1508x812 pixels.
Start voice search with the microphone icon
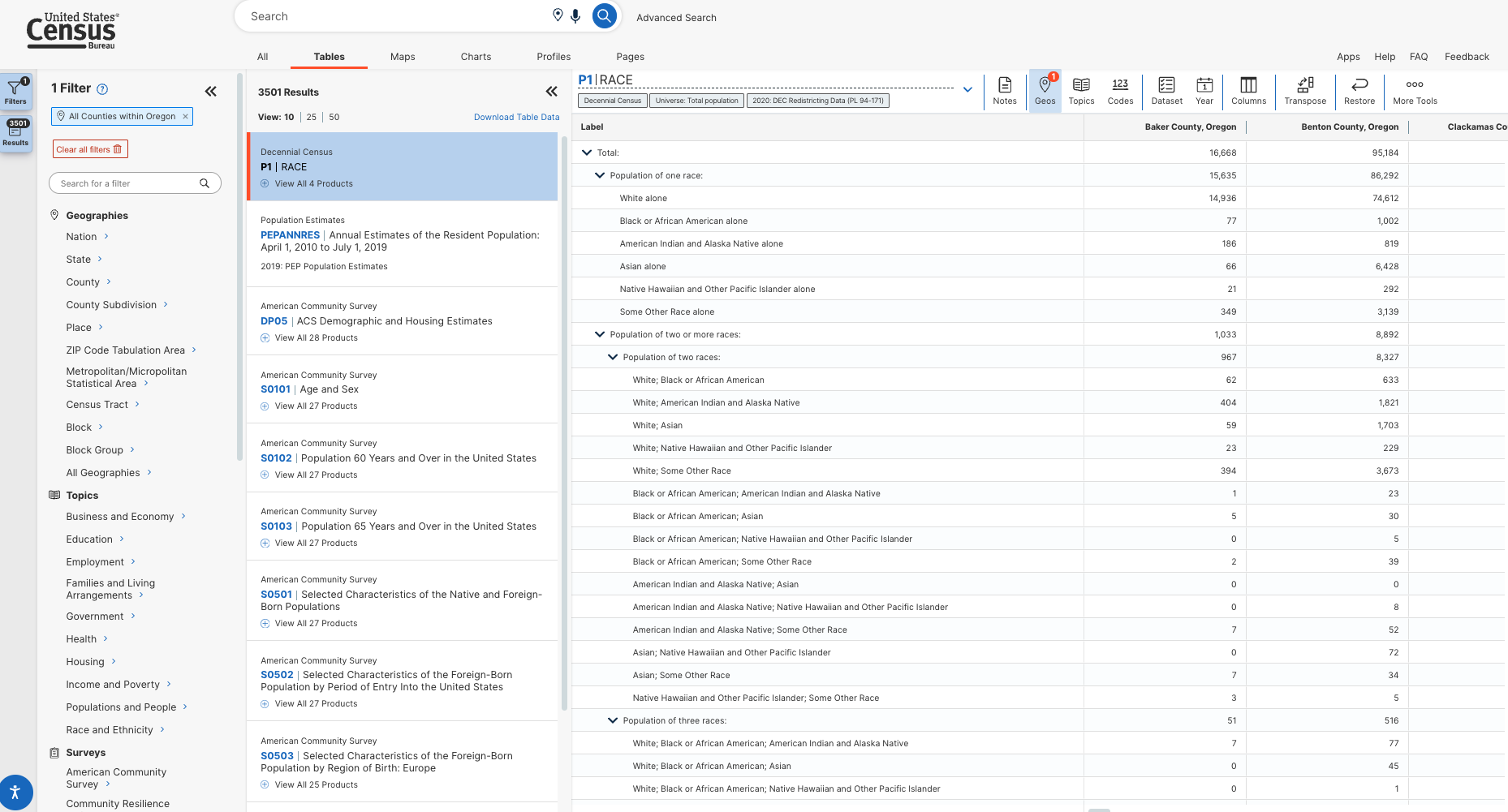[575, 16]
